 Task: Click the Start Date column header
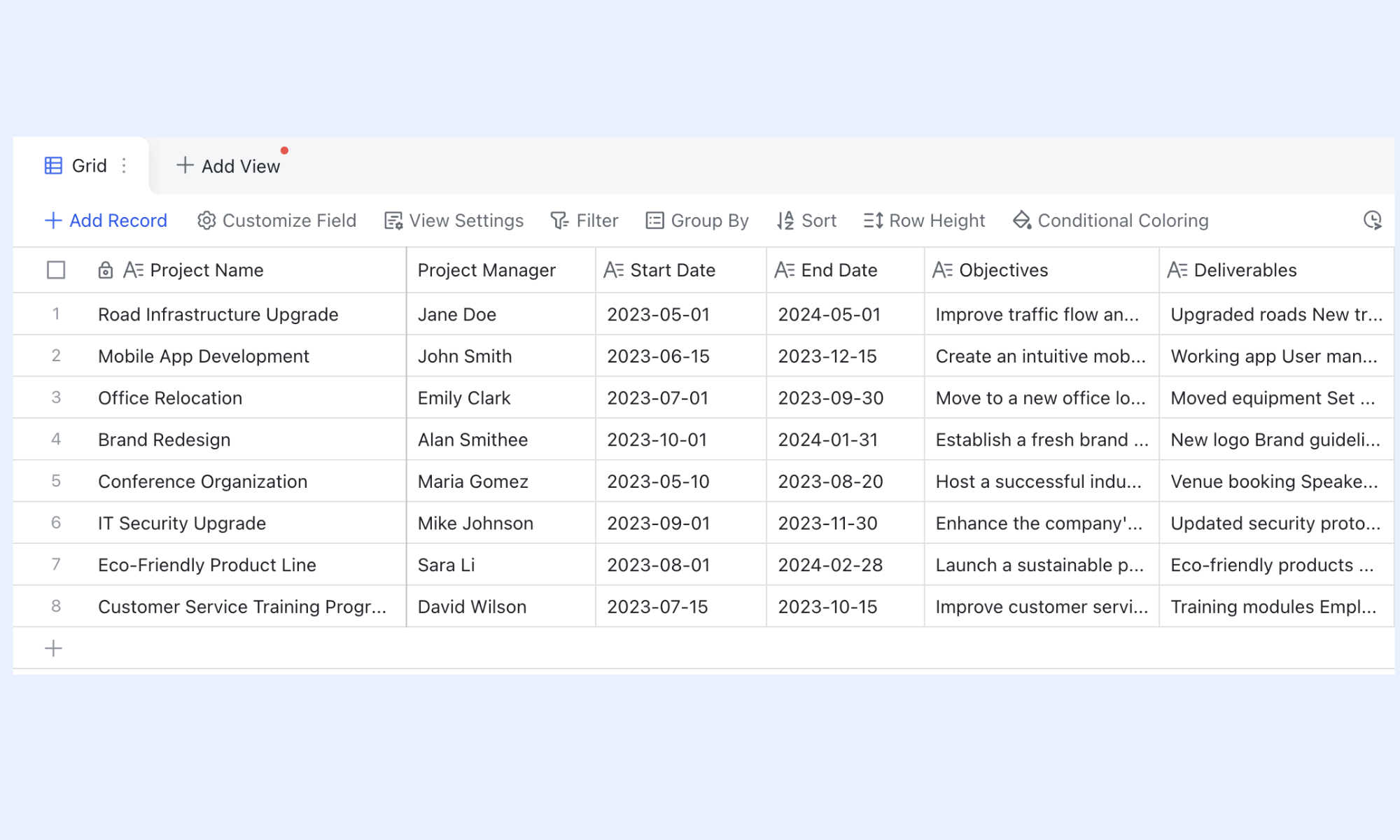coord(681,270)
